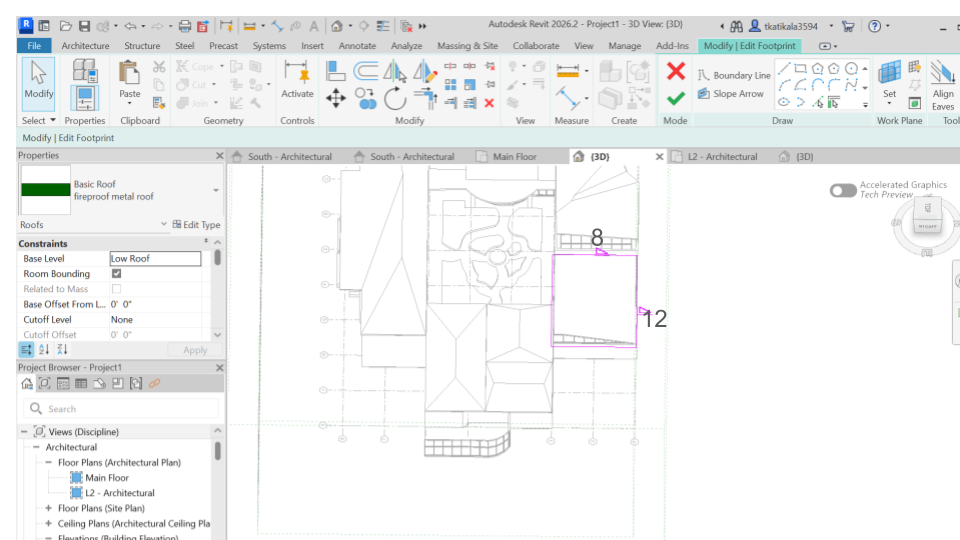Select the Pick Walls draw tool
Image resolution: width=960 pixels, height=540 pixels.
click(834, 102)
